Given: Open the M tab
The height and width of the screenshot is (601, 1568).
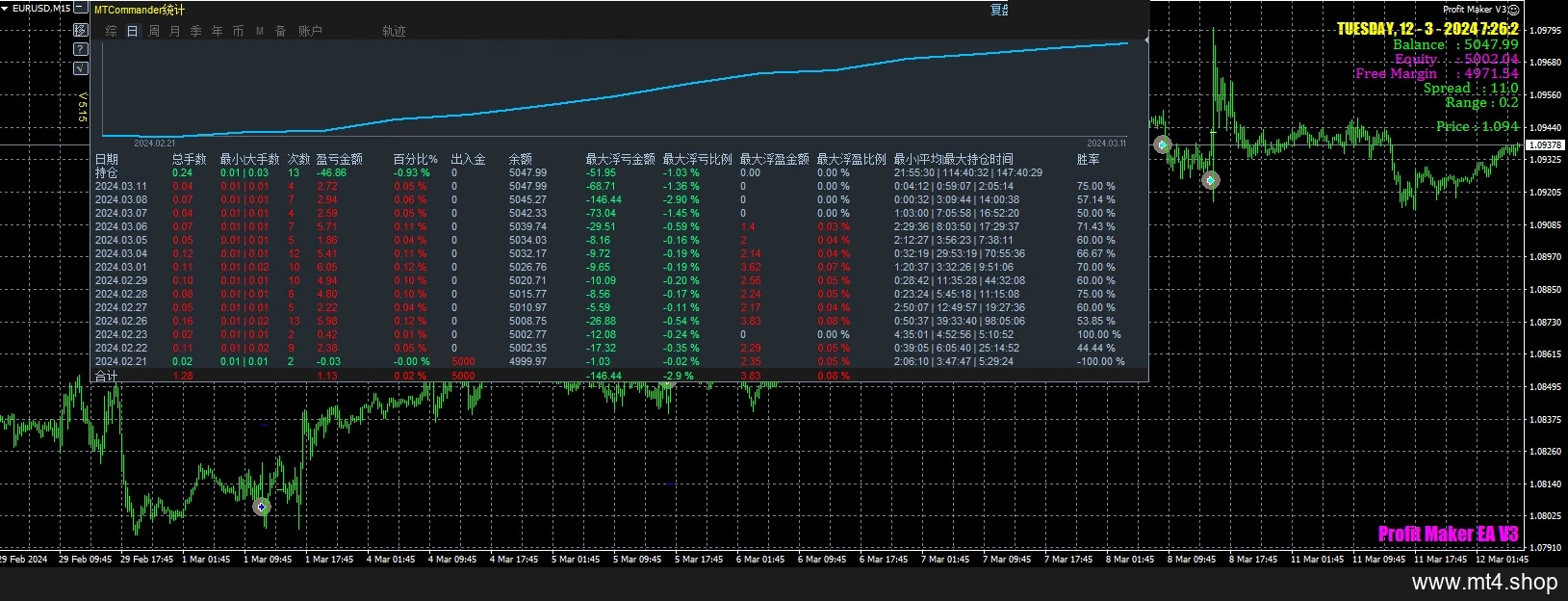Looking at the screenshot, I should coord(260,31).
